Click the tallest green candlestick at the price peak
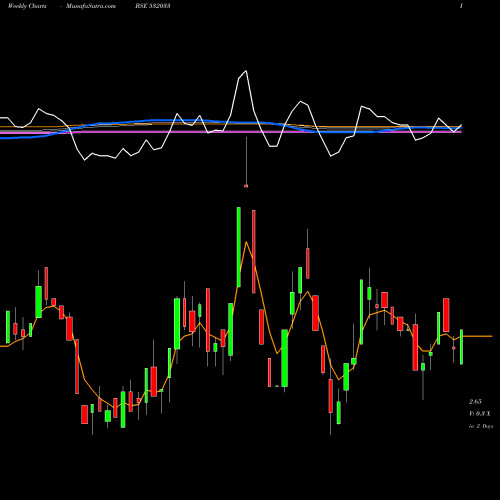This screenshot has width=500, height=500. [x=239, y=247]
